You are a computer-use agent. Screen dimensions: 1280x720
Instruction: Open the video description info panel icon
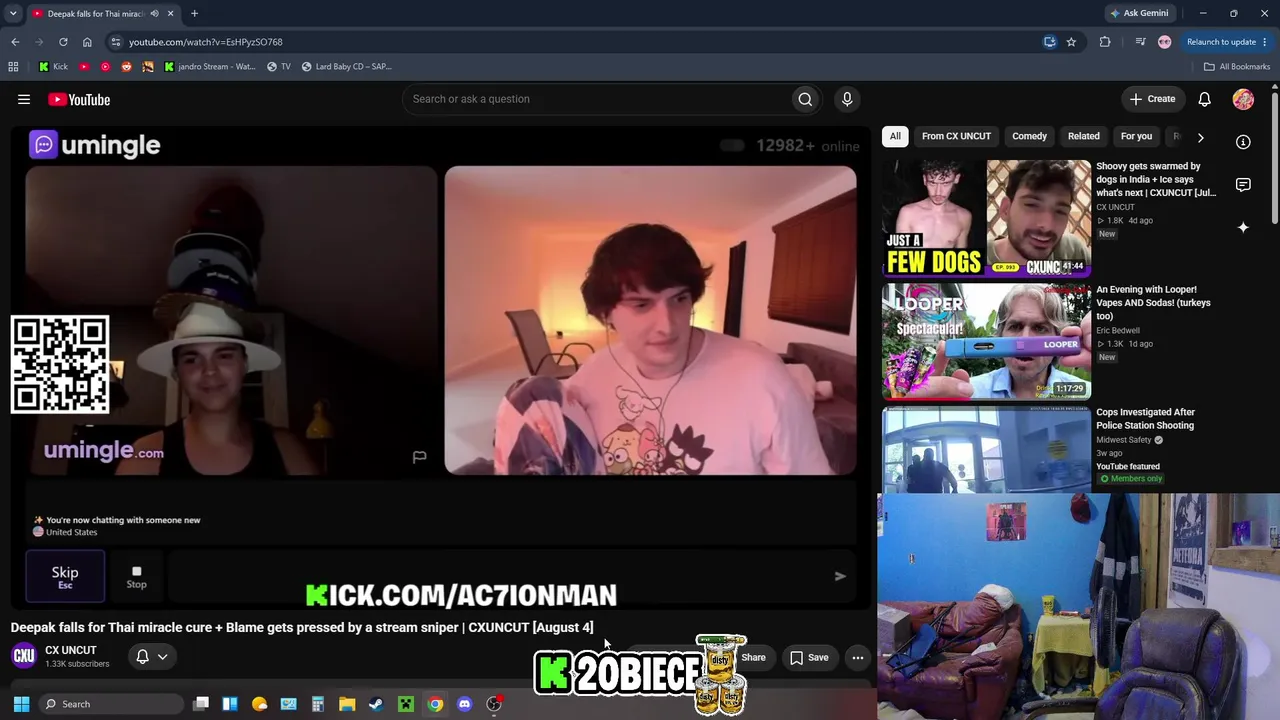coord(1243,142)
